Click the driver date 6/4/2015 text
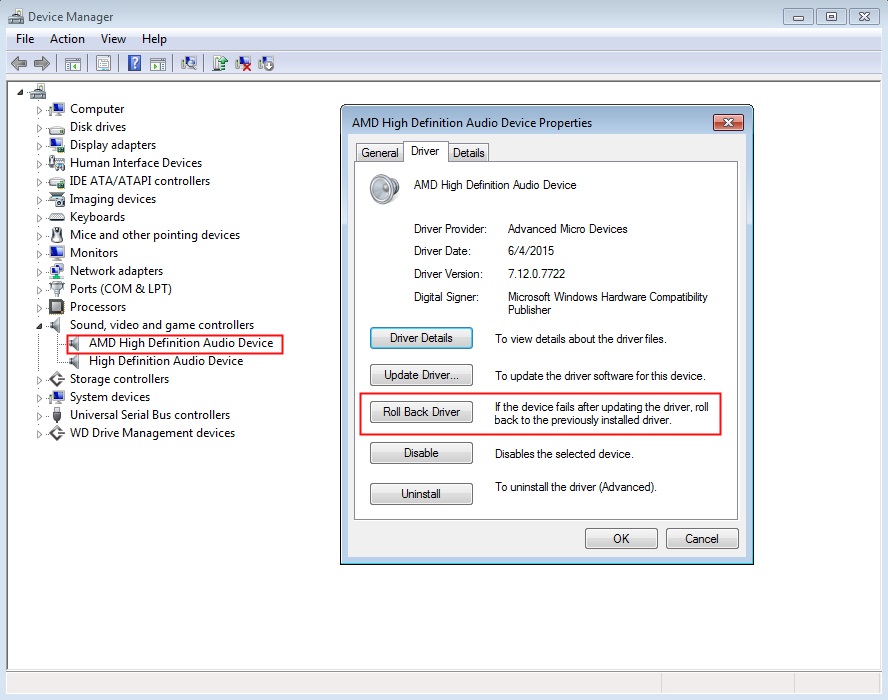 531,251
